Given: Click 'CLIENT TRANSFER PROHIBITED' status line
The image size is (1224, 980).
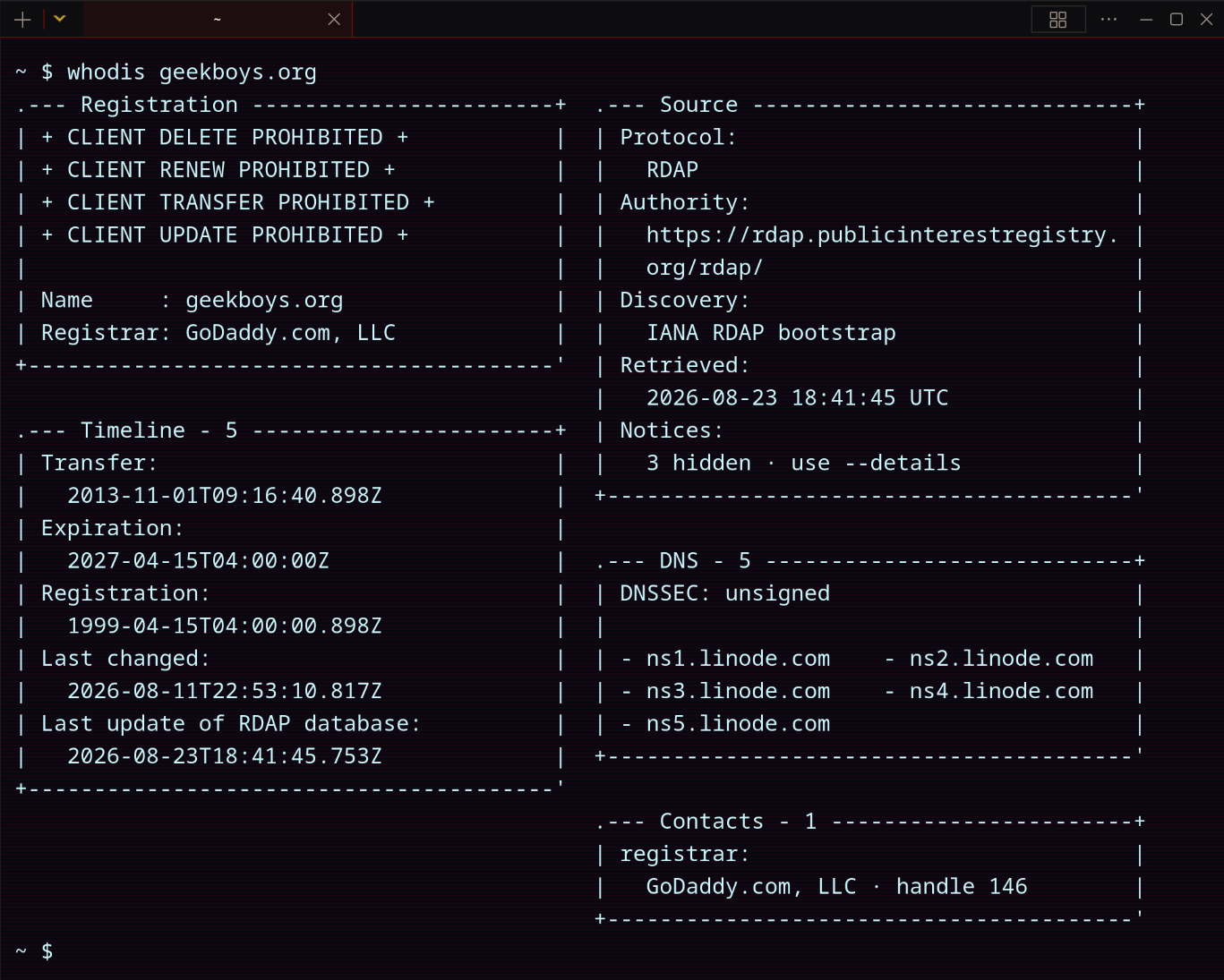Looking at the screenshot, I should pos(238,202).
